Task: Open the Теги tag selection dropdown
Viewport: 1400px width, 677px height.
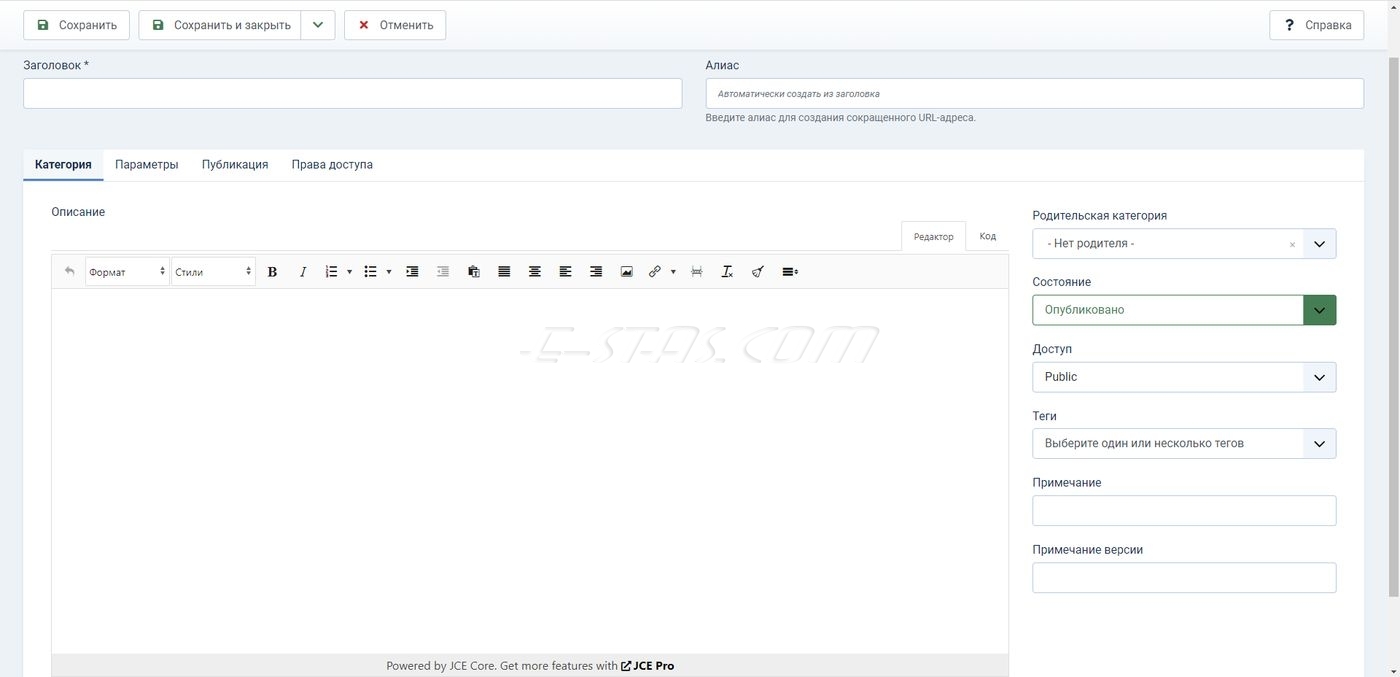Action: pyautogui.click(x=1184, y=443)
